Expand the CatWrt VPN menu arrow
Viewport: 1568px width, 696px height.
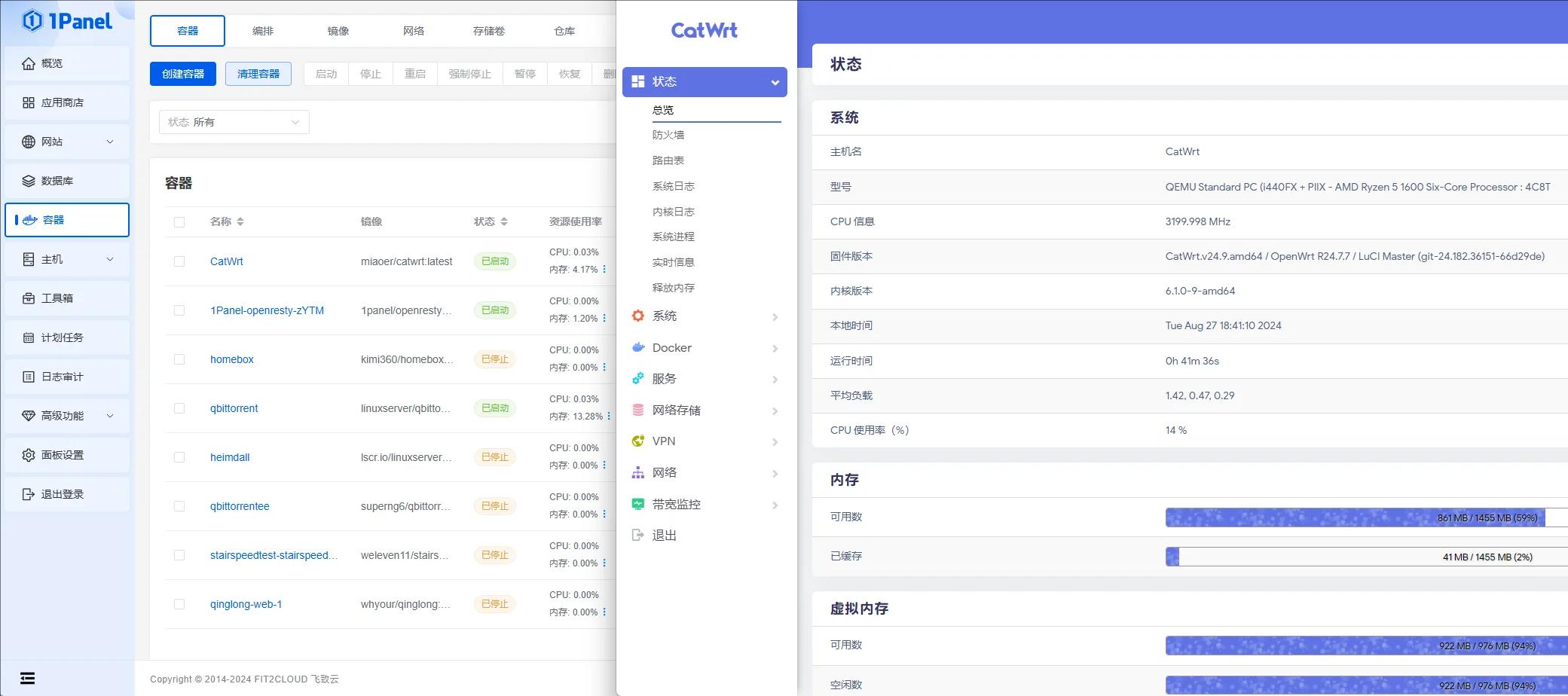click(x=775, y=441)
